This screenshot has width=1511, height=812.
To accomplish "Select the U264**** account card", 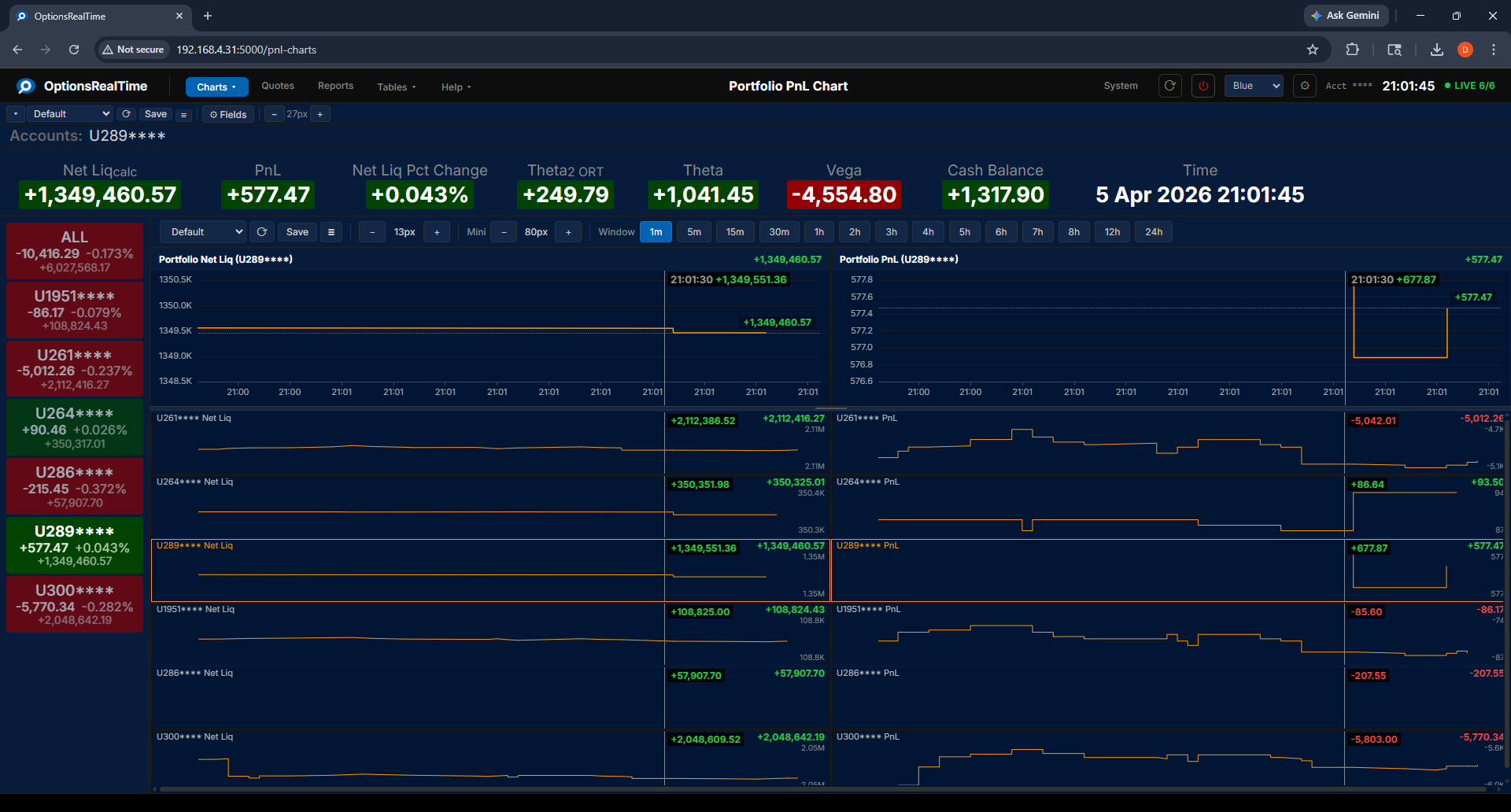I will [x=75, y=428].
